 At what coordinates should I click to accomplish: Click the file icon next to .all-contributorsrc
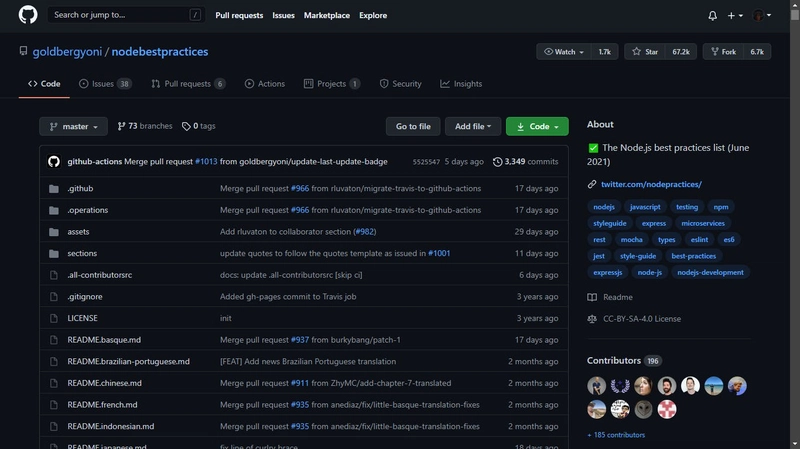tap(54, 275)
